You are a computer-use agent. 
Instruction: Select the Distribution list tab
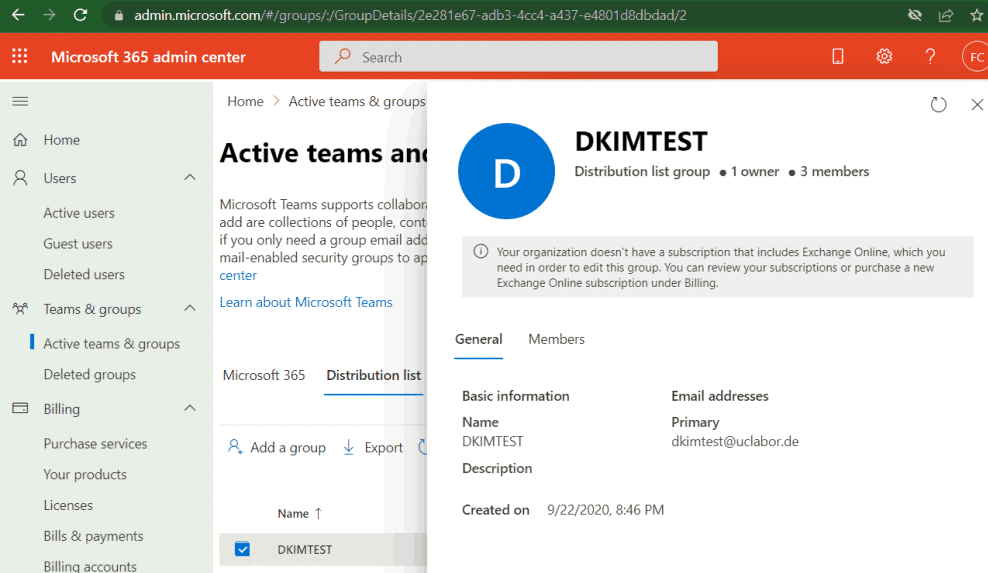pos(374,375)
